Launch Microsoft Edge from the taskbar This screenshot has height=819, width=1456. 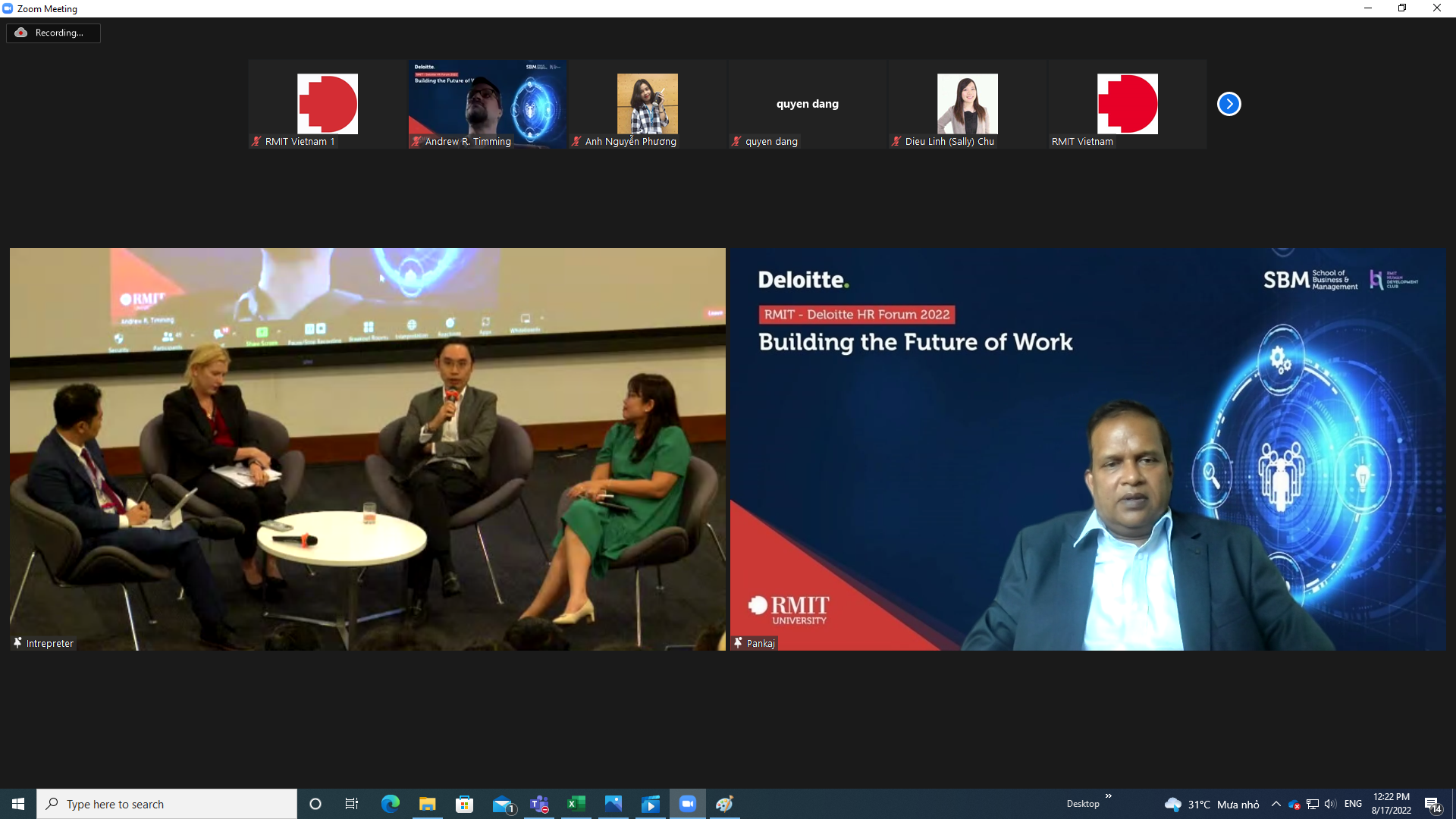[x=391, y=804]
